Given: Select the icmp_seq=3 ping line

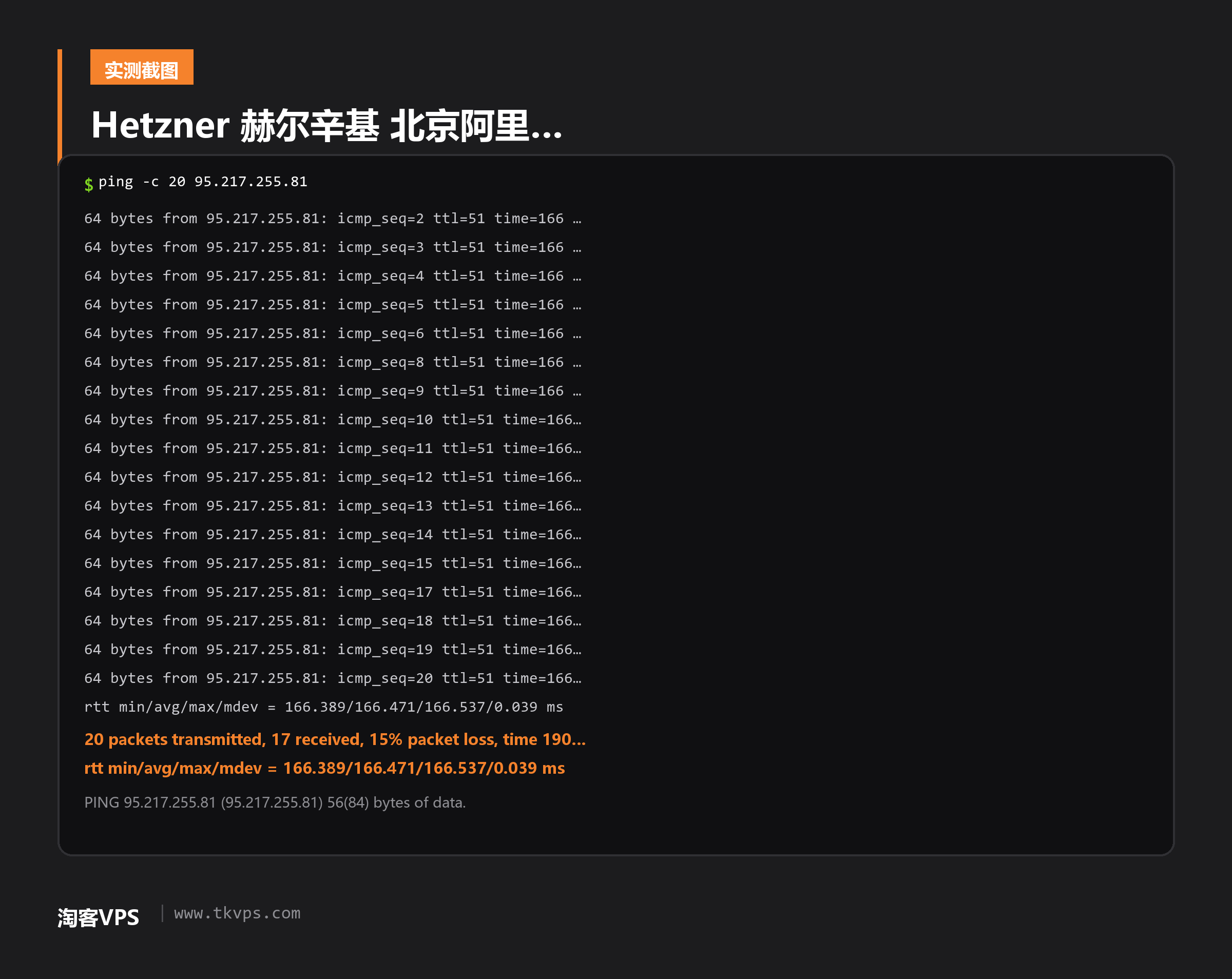Looking at the screenshot, I should point(333,247).
